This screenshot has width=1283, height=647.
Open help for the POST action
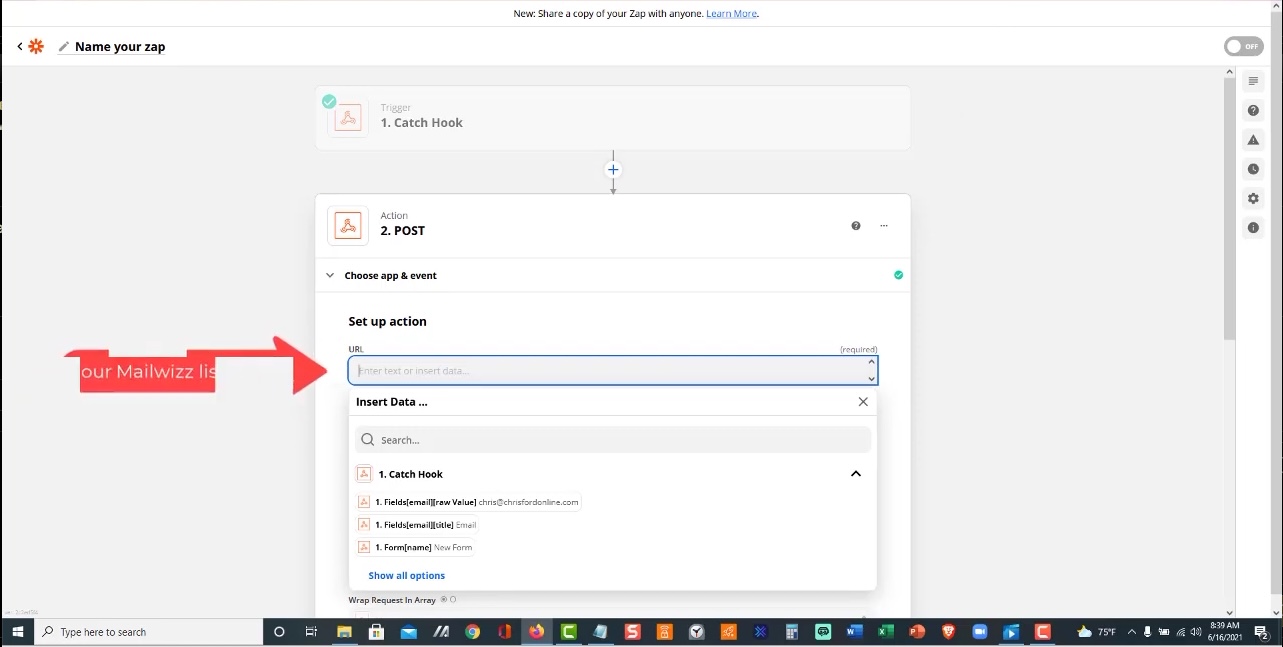click(x=856, y=226)
